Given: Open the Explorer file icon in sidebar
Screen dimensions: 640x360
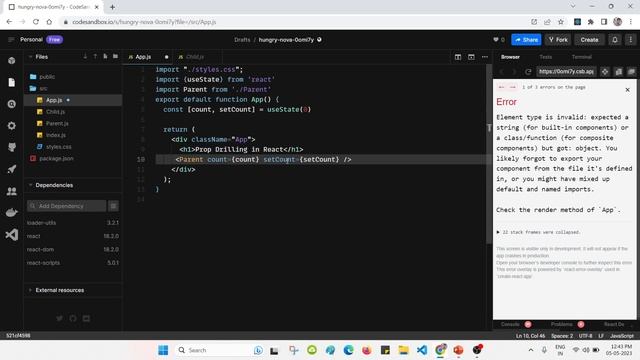Looking at the screenshot, I should click(x=11, y=82).
